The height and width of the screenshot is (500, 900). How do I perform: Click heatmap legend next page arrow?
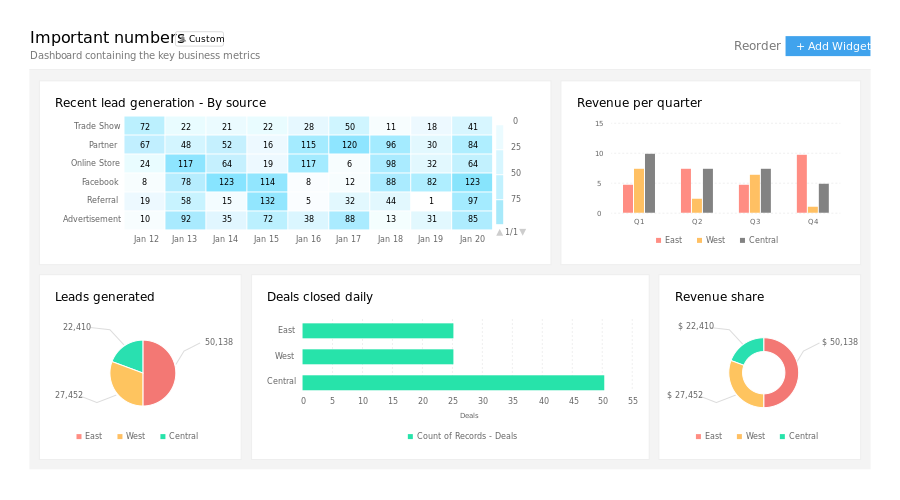(522, 232)
